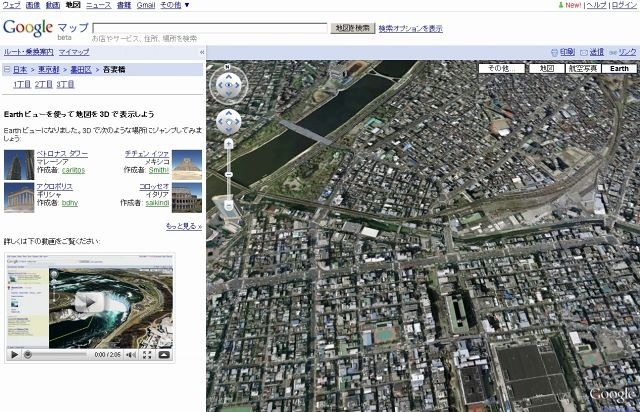Zoom out with the minus button at the slider bottom

229,205
